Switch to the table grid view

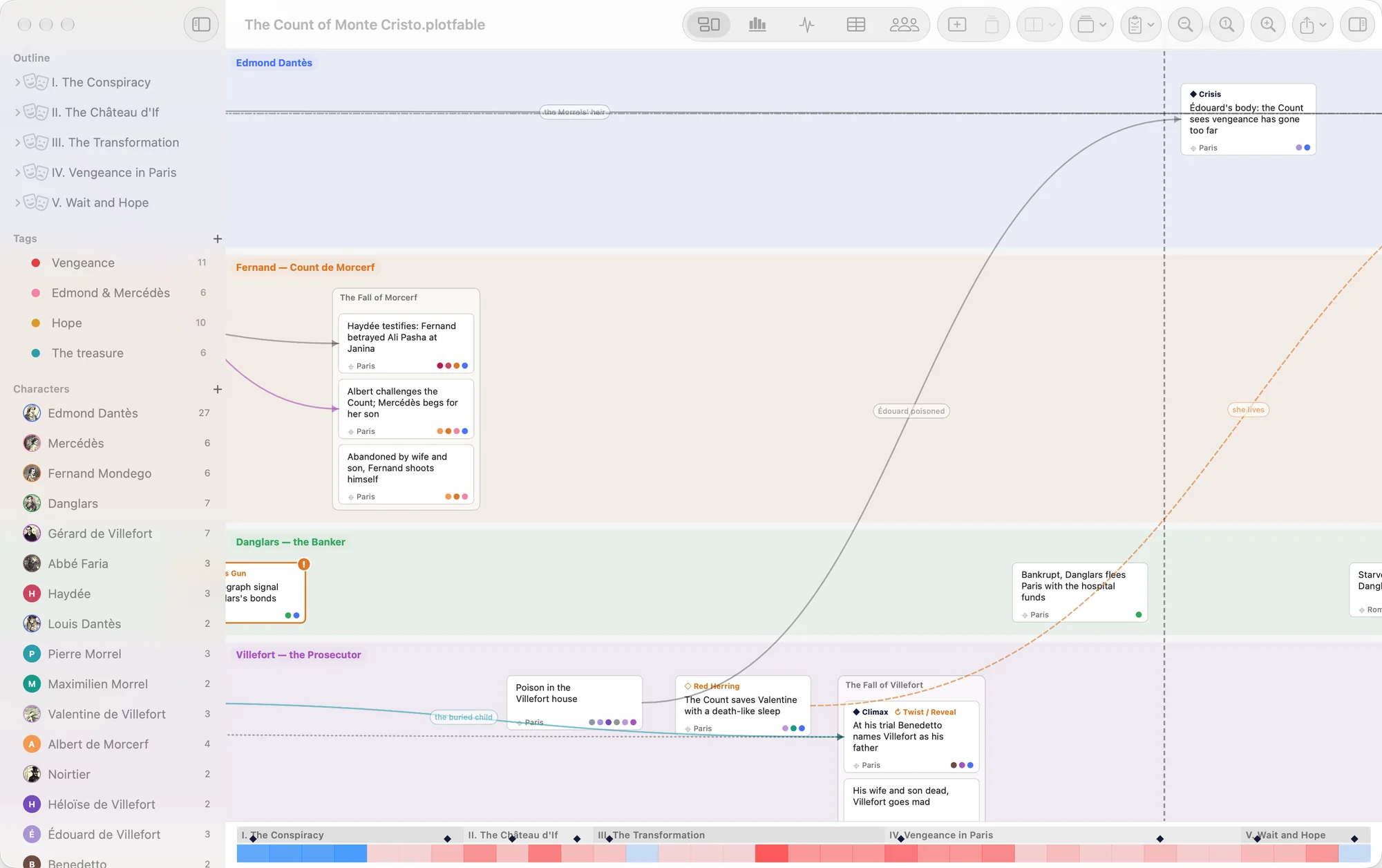click(855, 25)
